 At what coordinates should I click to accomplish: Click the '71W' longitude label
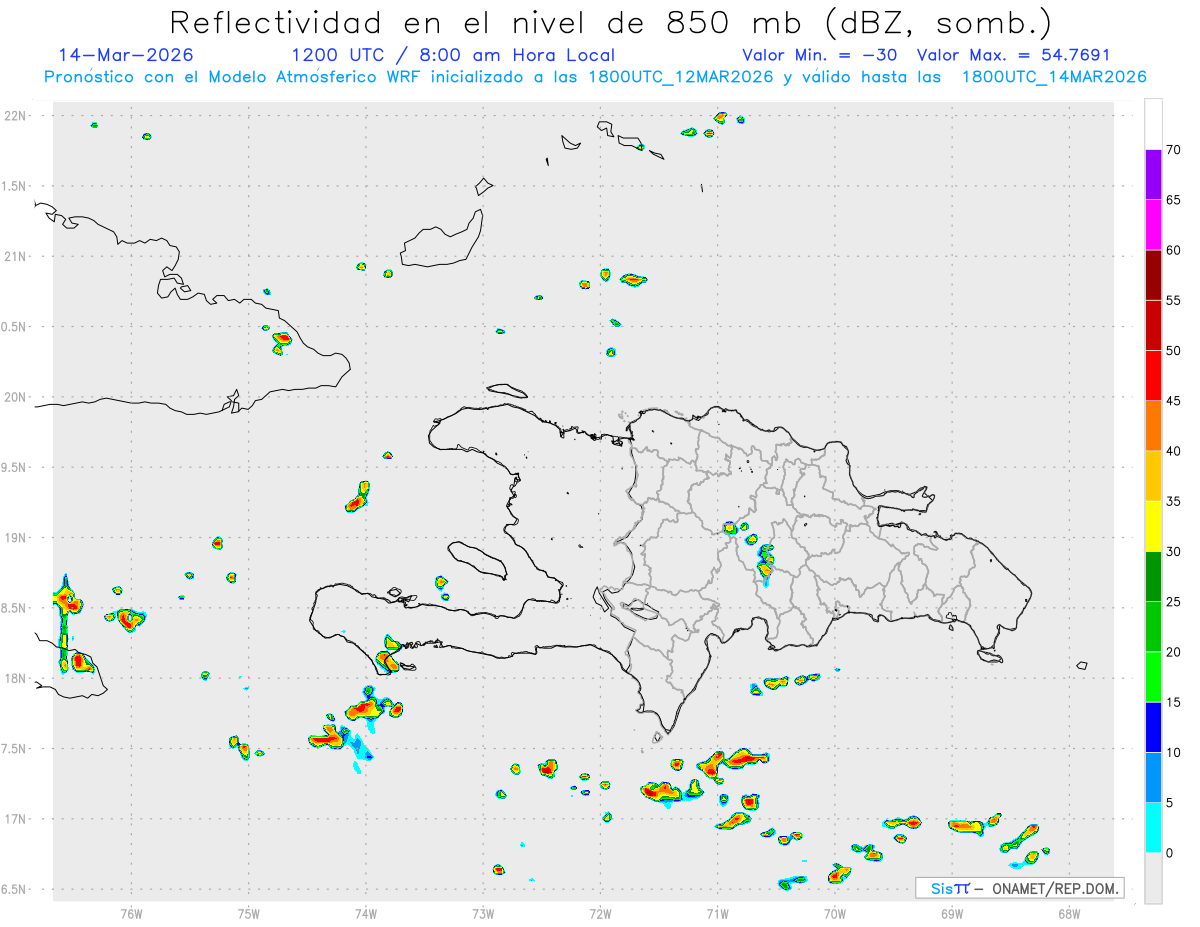pos(717,914)
